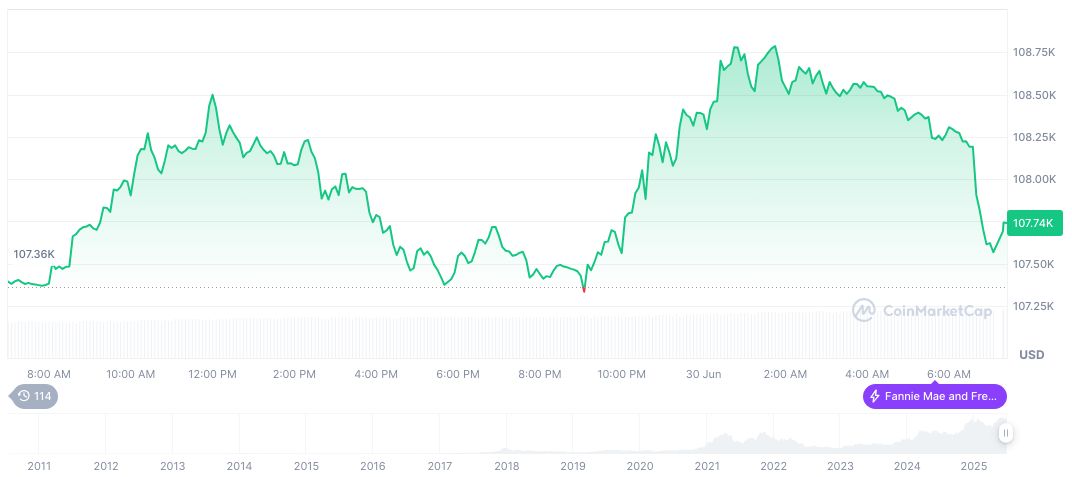
Task: Click the CoinMarketCap watermark logo
Action: tap(864, 311)
